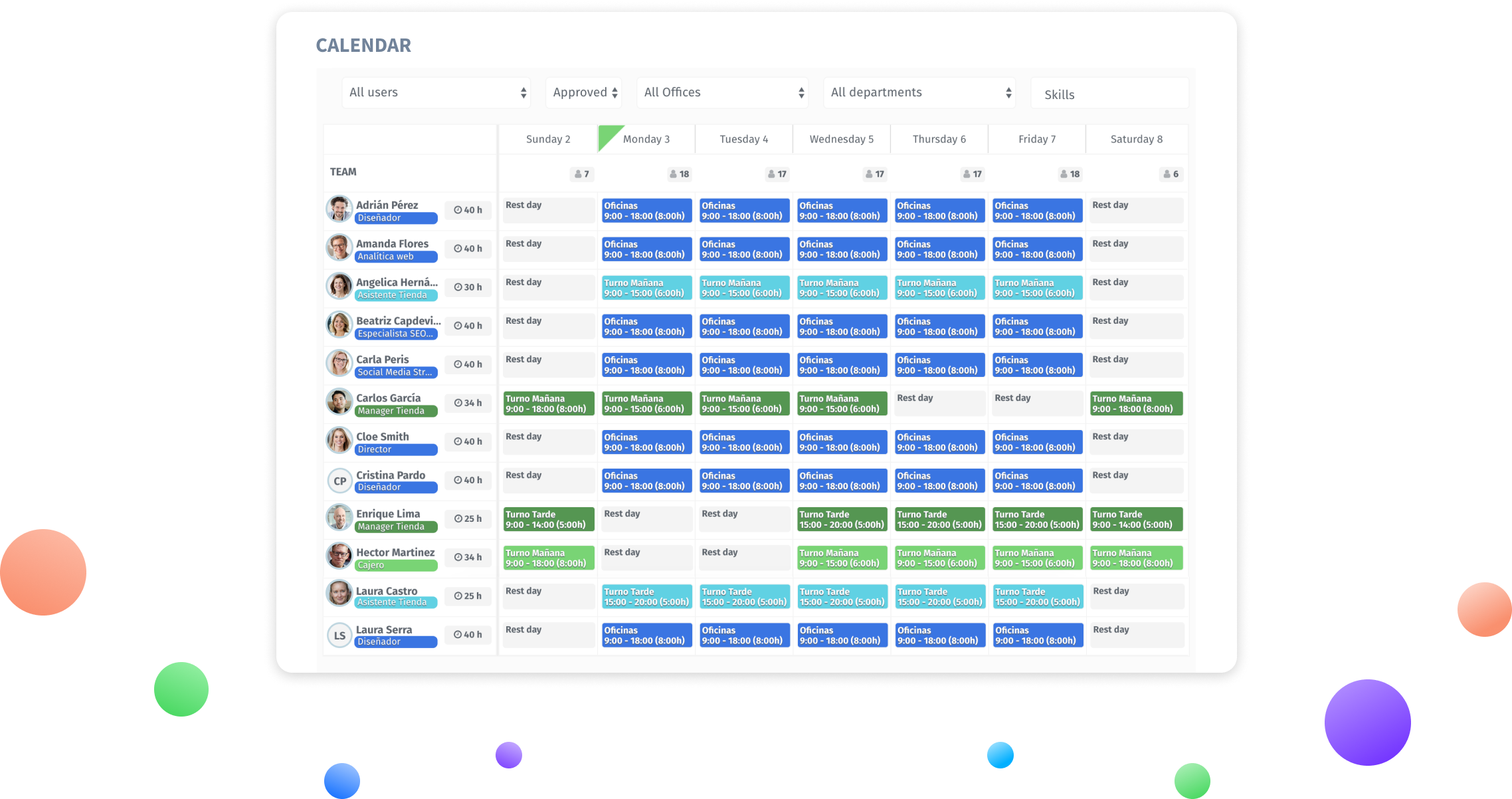1512x799 pixels.
Task: Open Cloe Smith's Monday Oficinas shift
Action: click(646, 442)
